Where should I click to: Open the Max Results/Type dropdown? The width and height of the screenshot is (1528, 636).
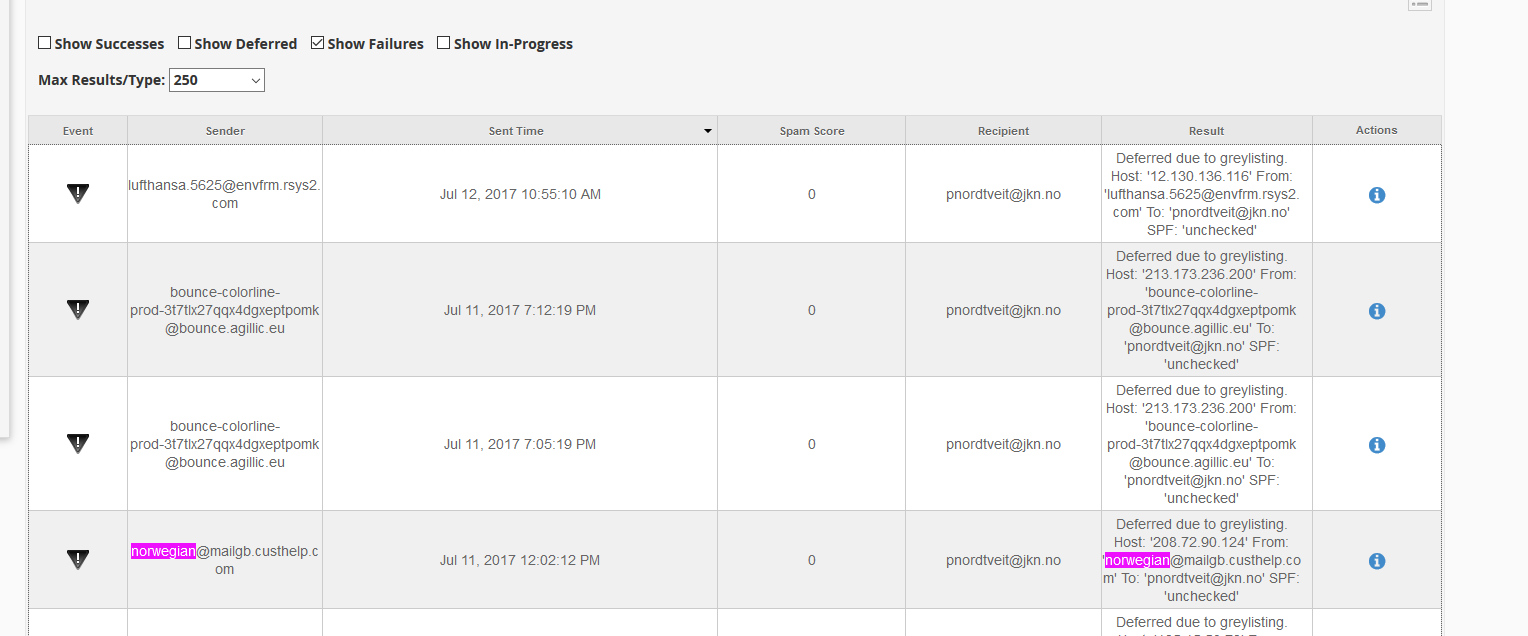pos(217,80)
